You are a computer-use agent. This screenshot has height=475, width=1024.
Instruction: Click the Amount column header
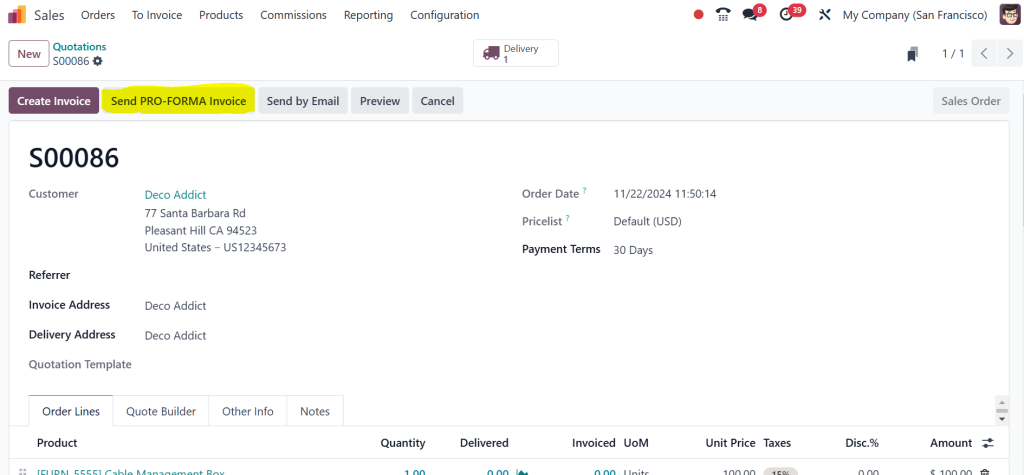(x=951, y=443)
